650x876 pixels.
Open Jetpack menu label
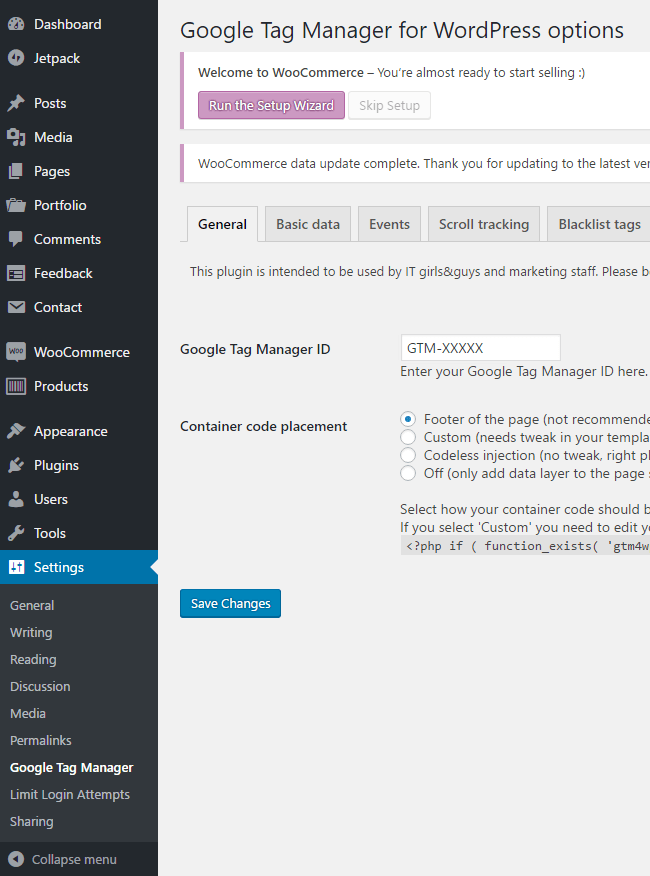[x=56, y=58]
